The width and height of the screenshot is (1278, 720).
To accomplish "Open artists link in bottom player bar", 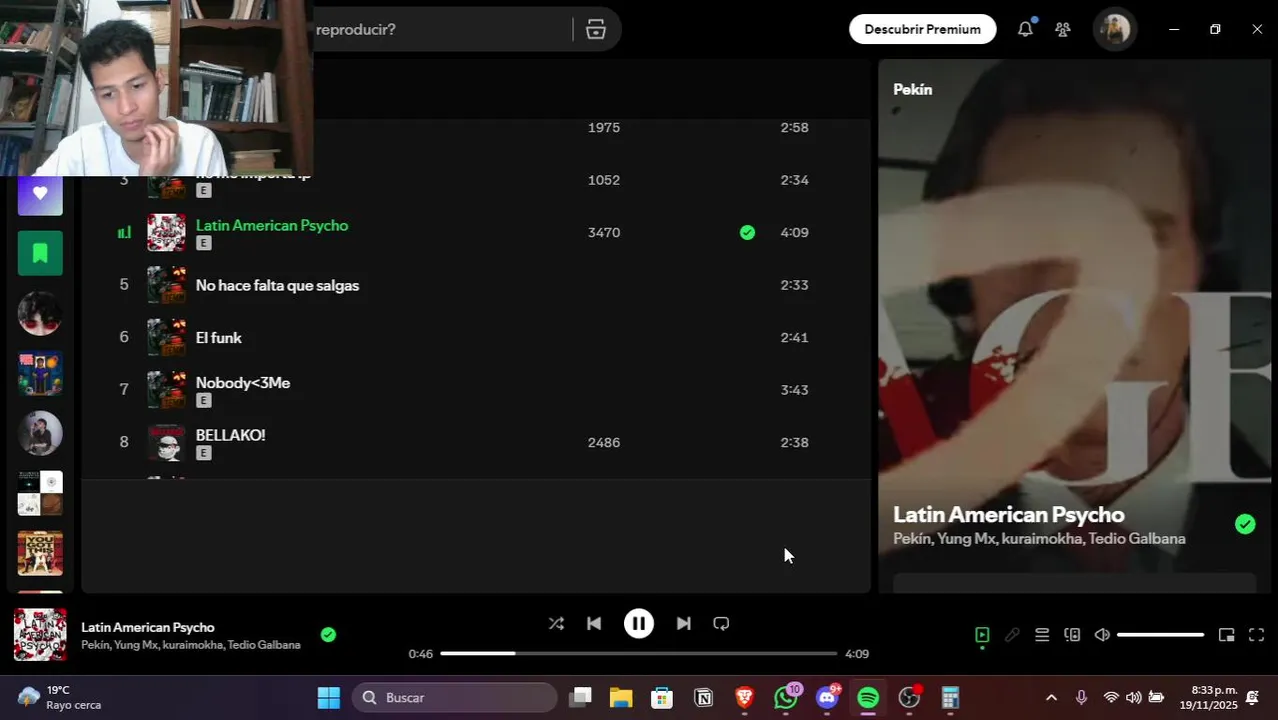I will 191,645.
